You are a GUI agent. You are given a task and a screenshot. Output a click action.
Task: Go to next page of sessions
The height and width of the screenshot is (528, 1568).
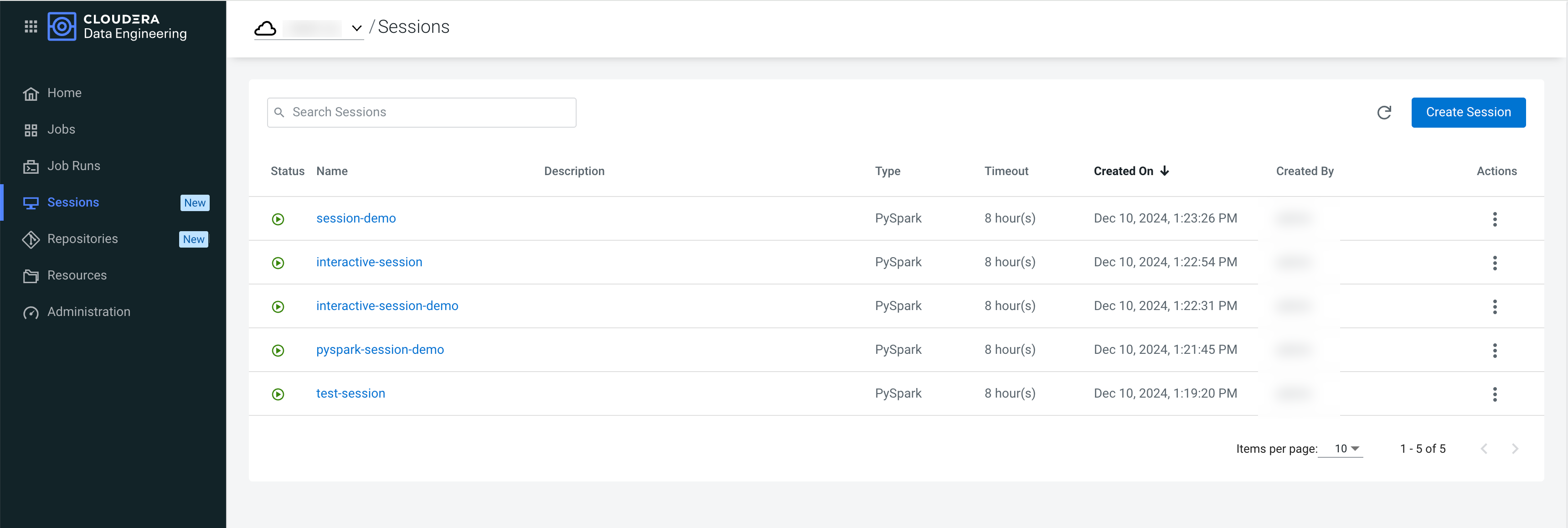pos(1514,449)
